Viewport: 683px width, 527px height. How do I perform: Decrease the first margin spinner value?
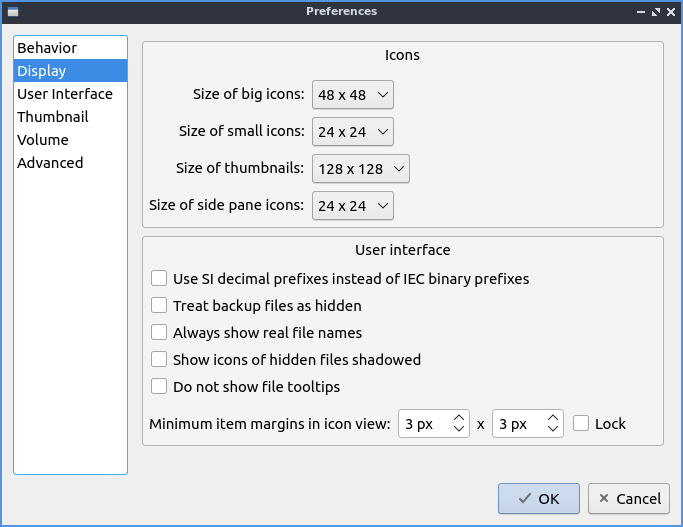coord(459,430)
